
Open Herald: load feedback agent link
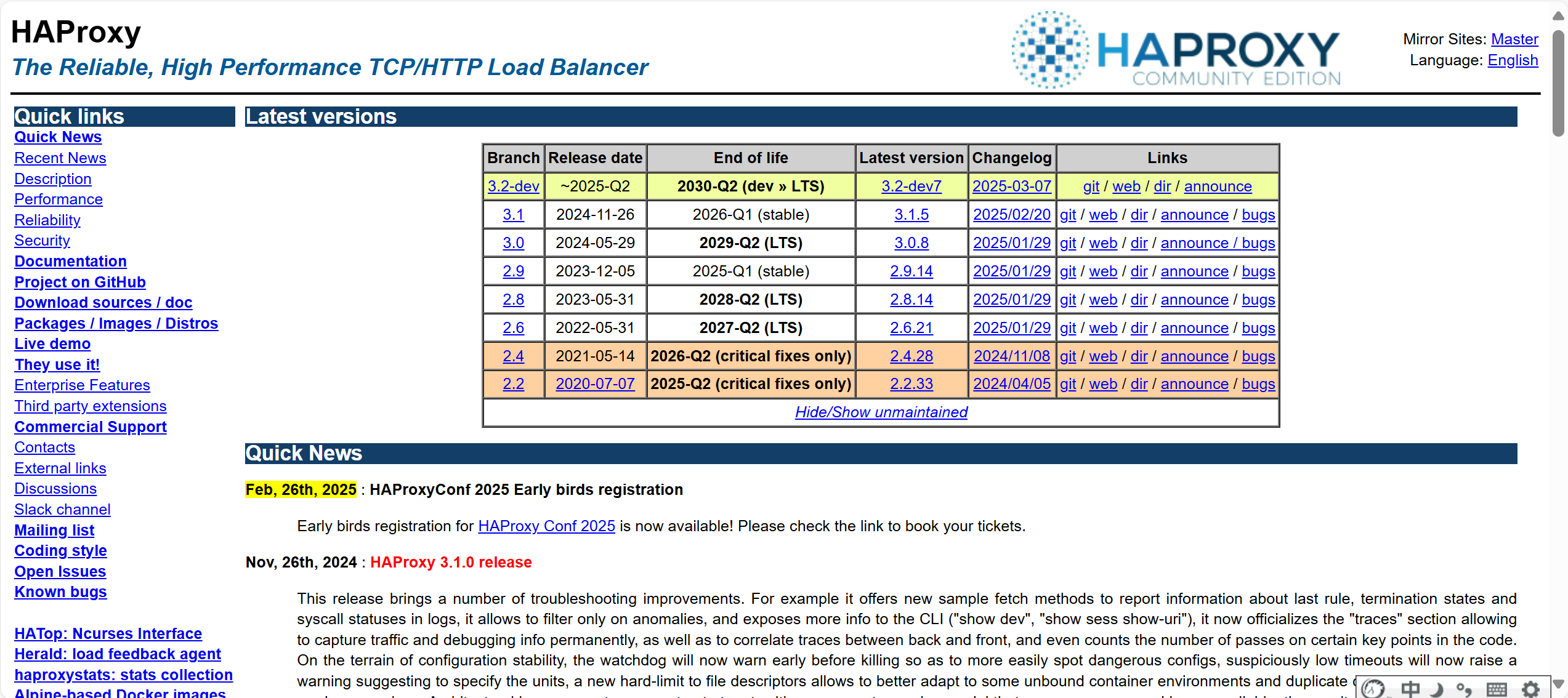(x=118, y=654)
